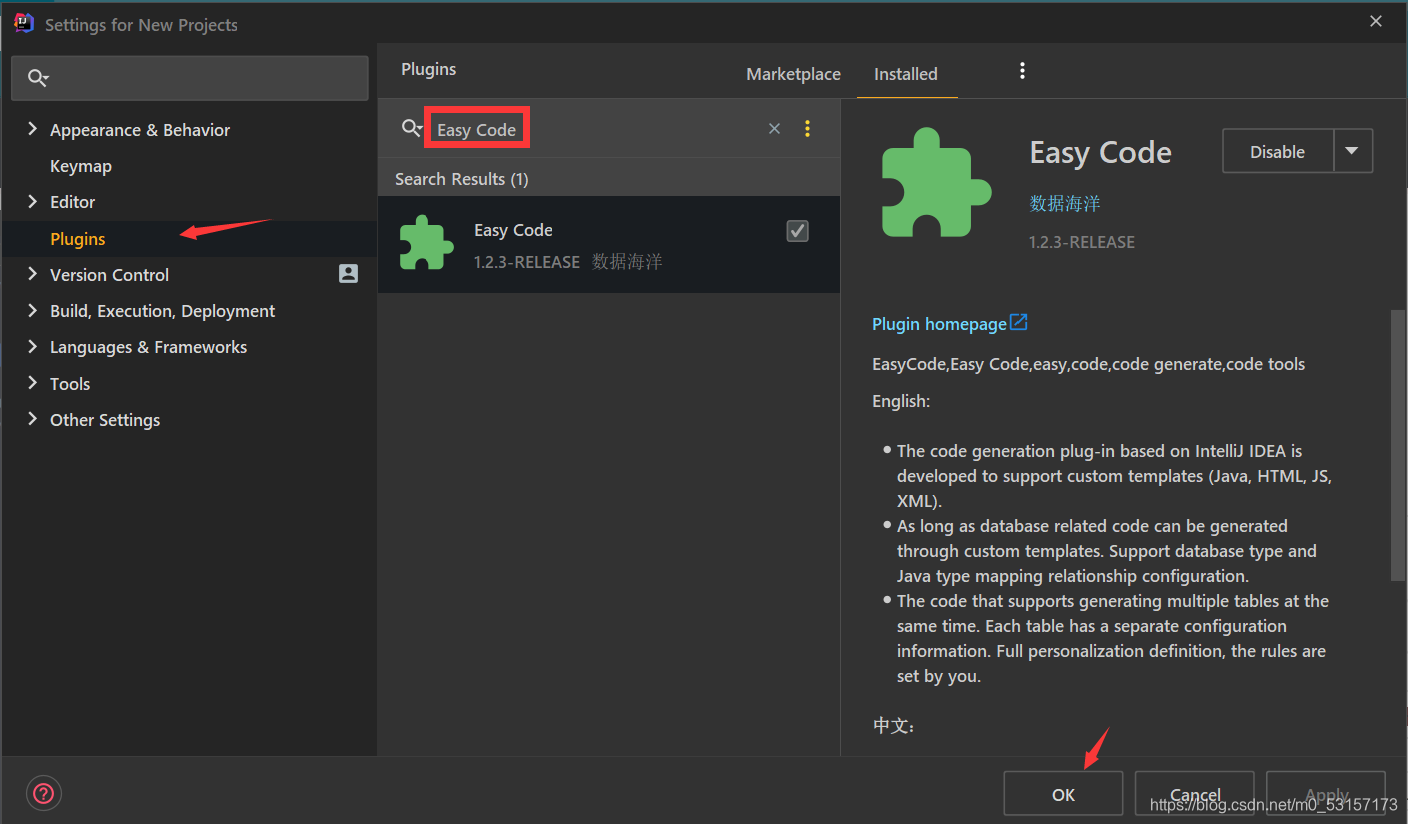This screenshot has height=824, width=1408.
Task: Switch to the Installed tab
Action: point(906,74)
